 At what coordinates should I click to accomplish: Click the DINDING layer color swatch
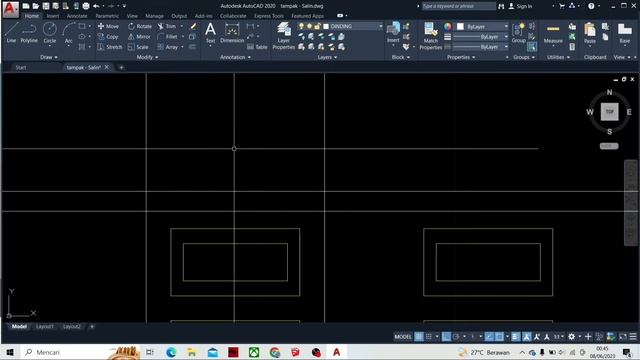[326, 26]
